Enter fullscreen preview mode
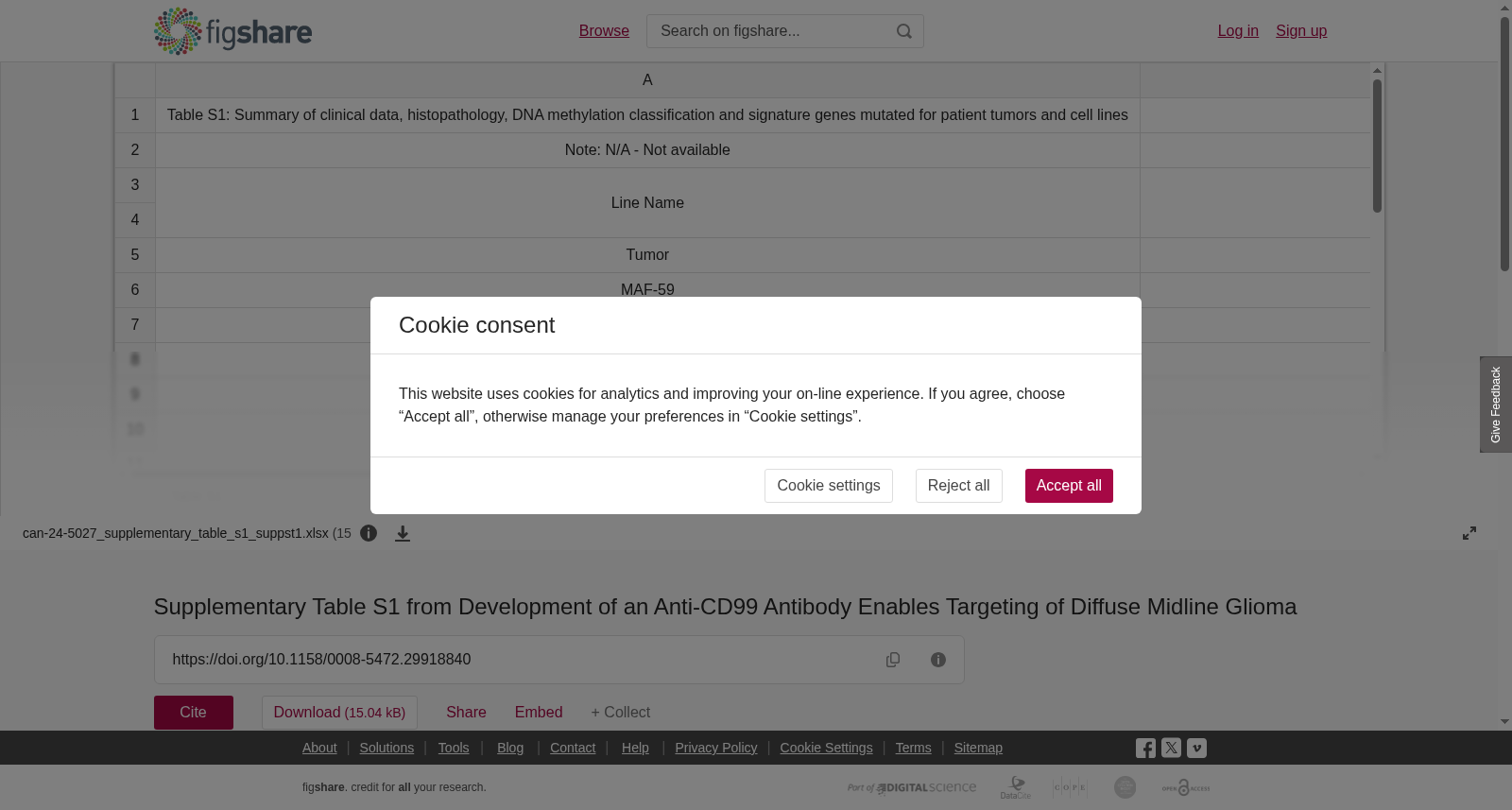This screenshot has height=810, width=1512. pyautogui.click(x=1469, y=533)
